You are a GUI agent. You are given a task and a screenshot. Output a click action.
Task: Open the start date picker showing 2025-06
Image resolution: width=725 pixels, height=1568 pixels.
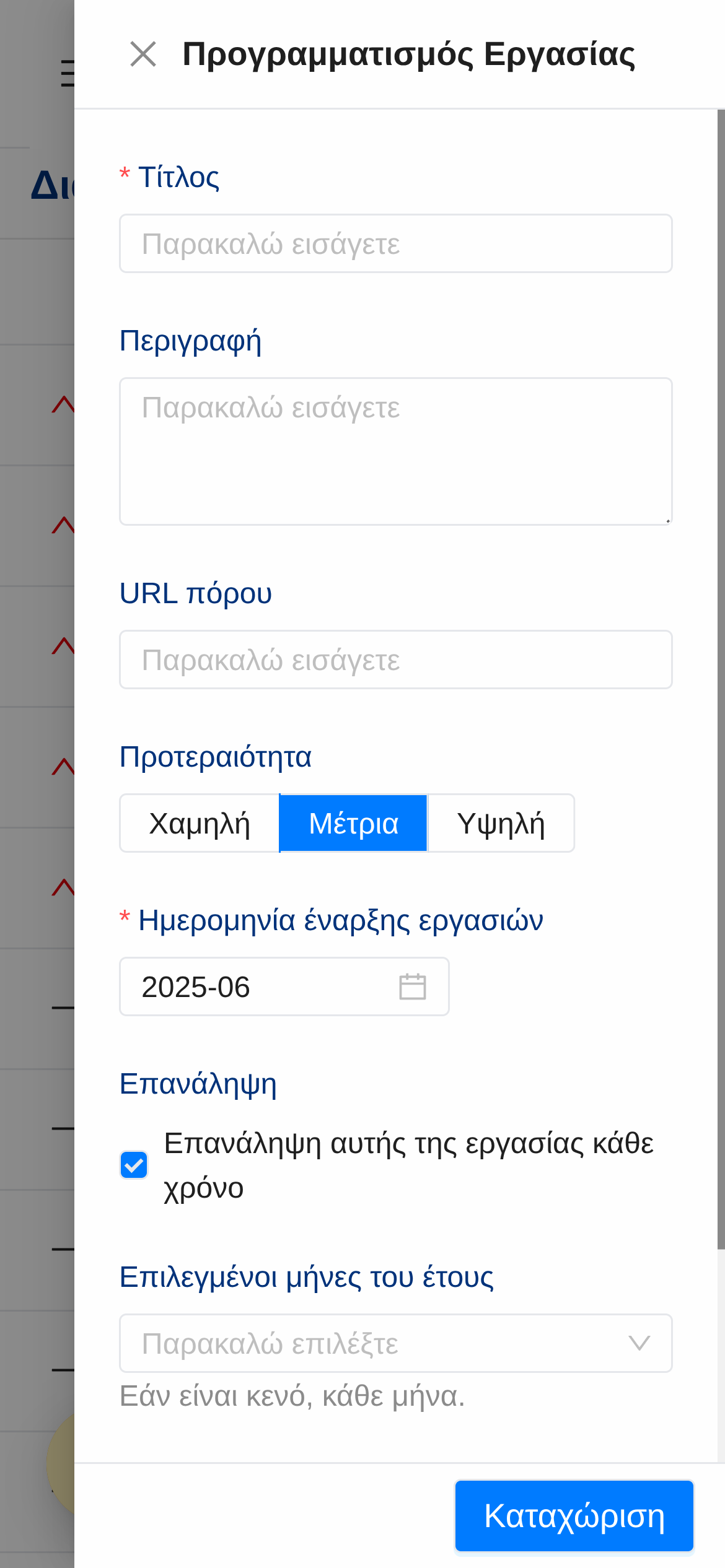266,987
